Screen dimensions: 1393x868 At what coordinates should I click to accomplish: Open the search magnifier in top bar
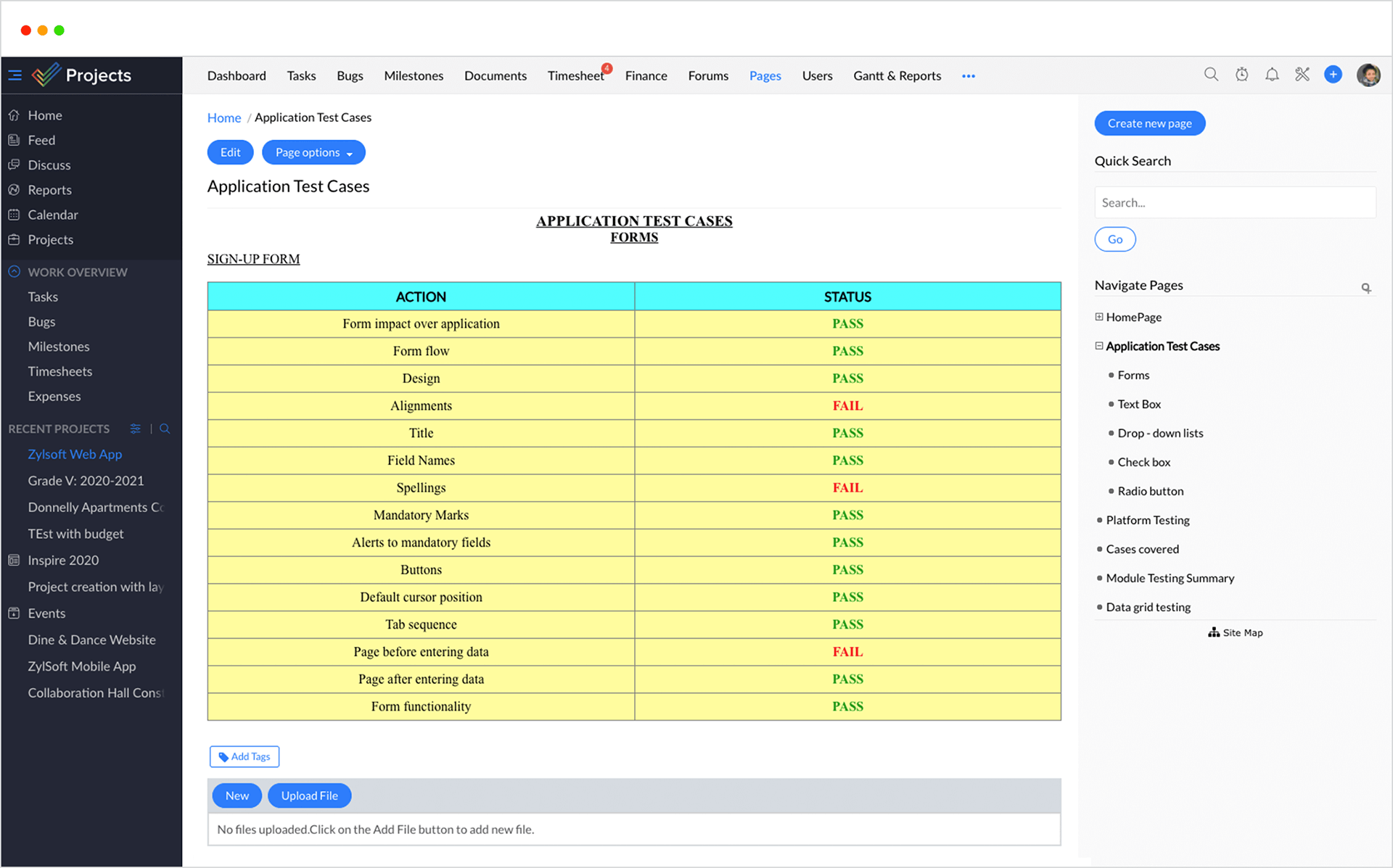1211,75
